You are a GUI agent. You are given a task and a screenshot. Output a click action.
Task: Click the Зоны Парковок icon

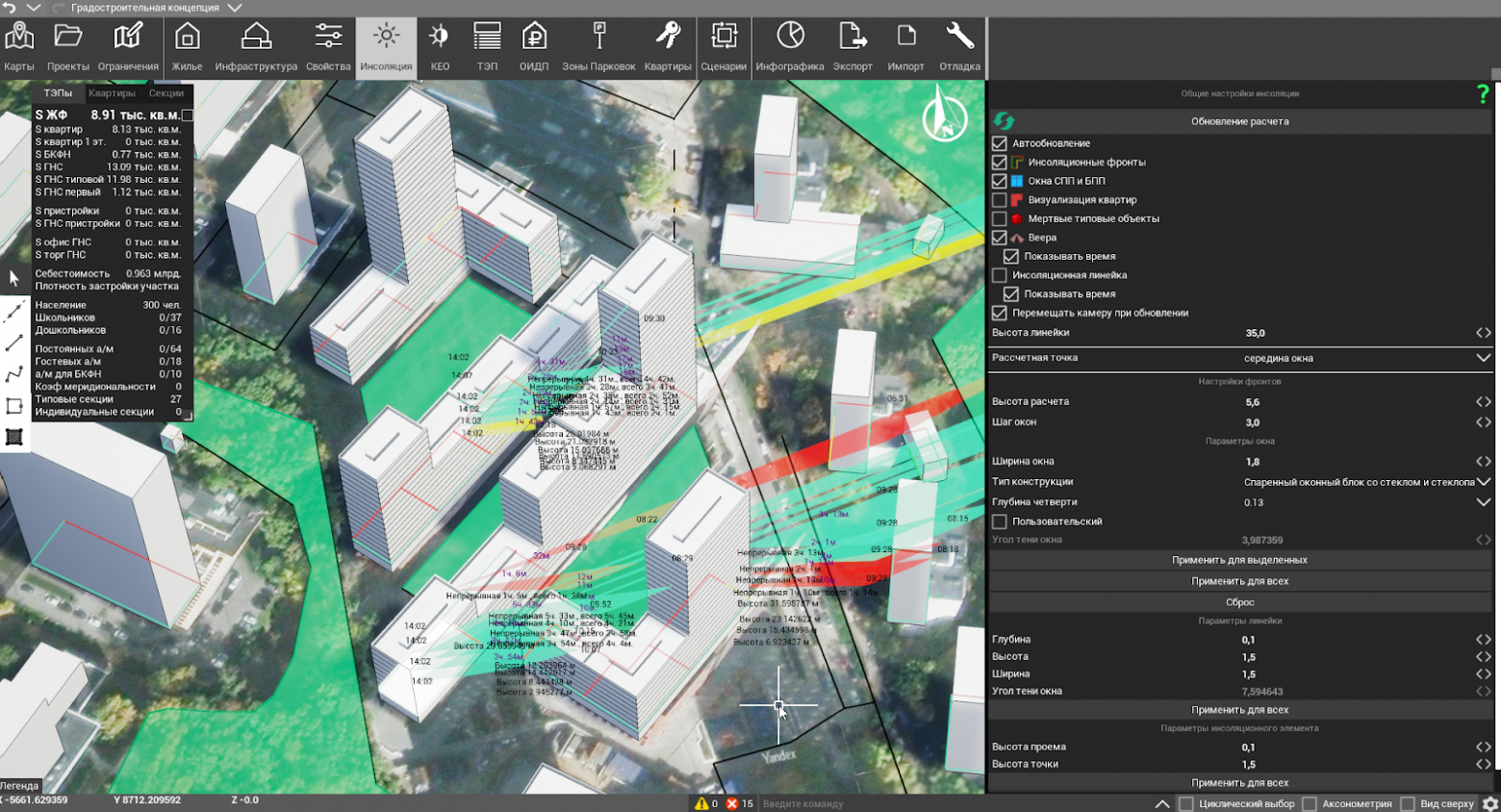pos(598,46)
